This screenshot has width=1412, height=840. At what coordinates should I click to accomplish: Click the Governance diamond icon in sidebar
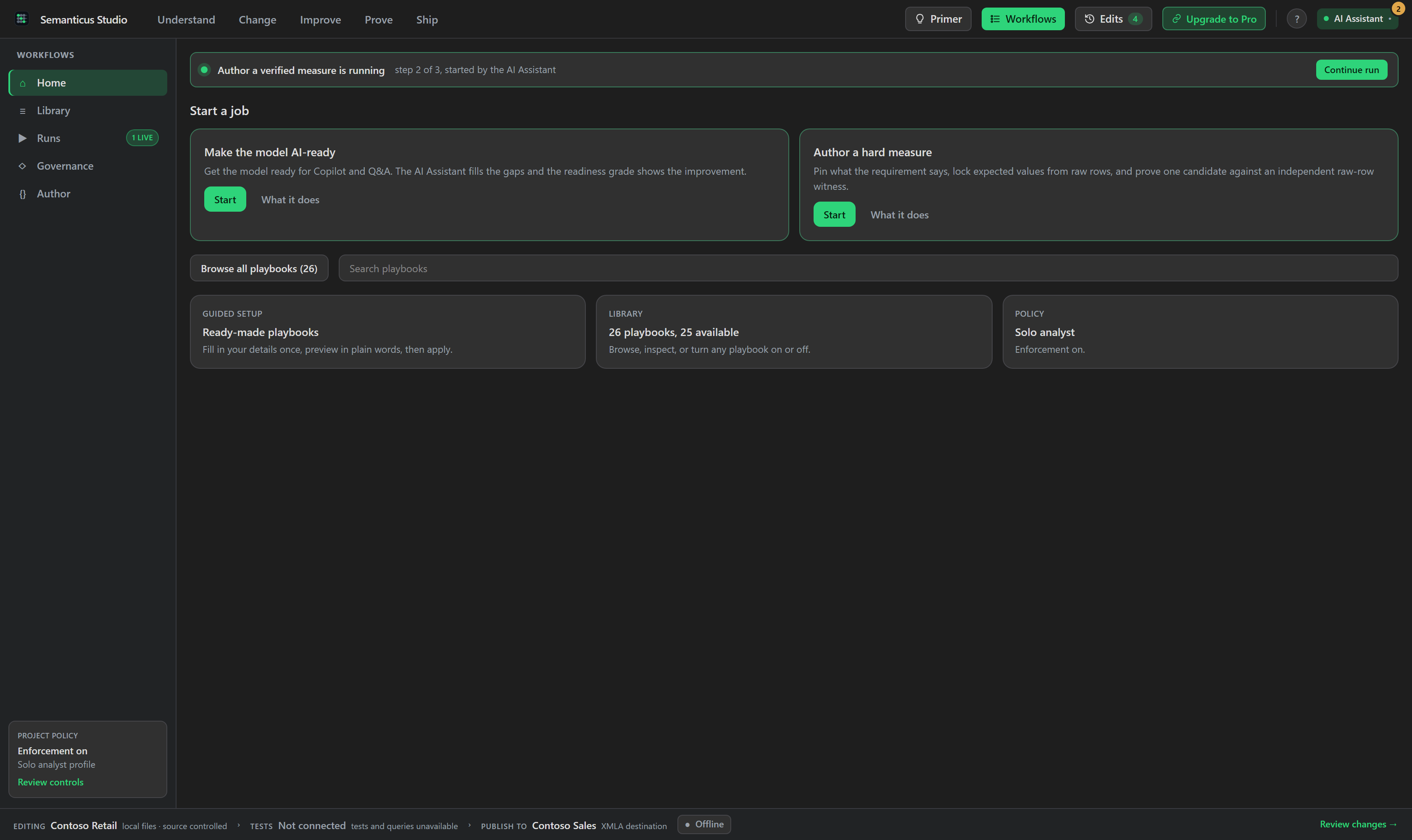(x=23, y=166)
